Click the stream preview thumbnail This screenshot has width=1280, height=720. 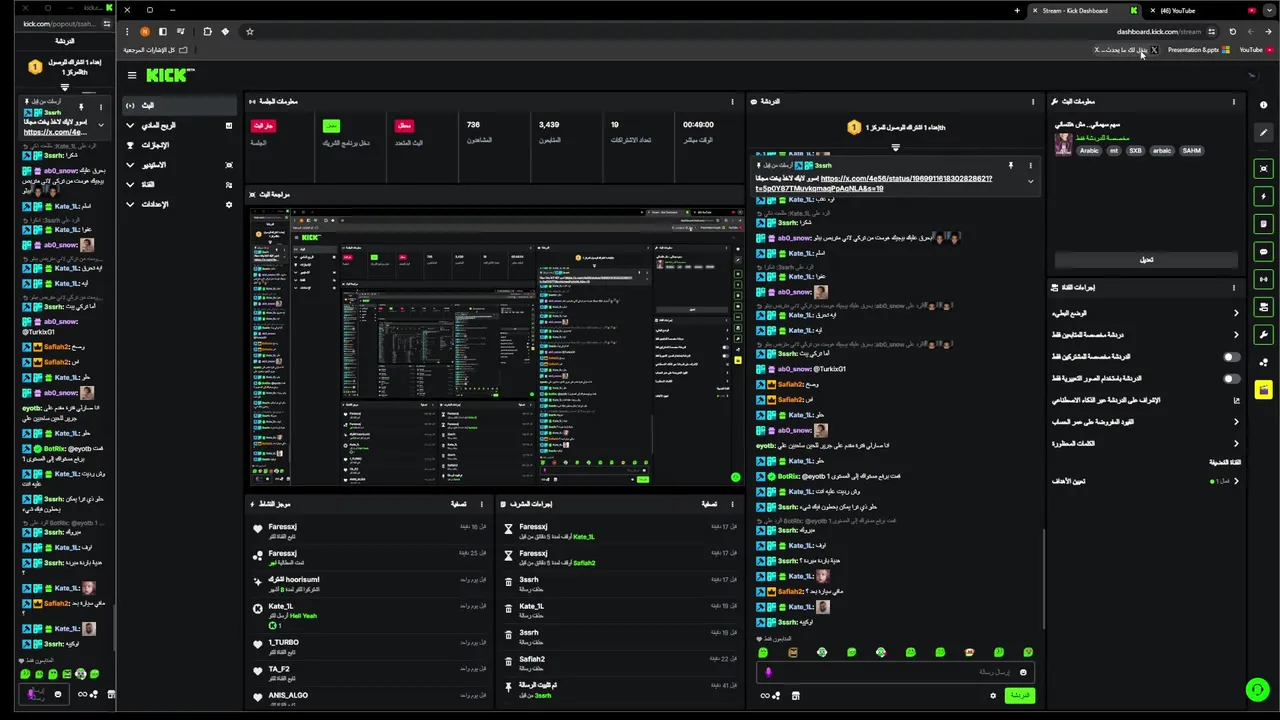pyautogui.click(x=496, y=346)
